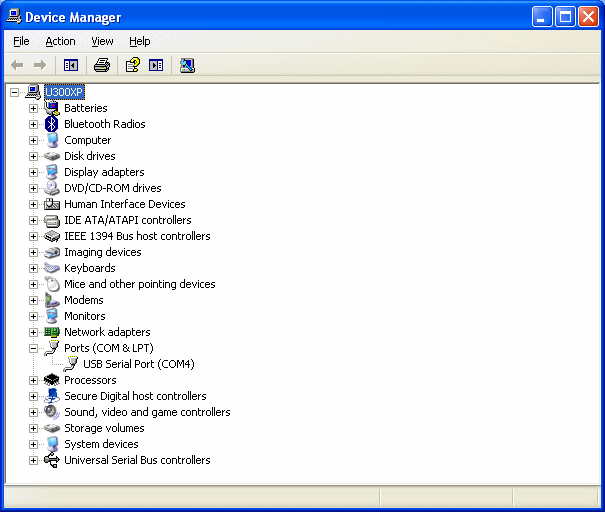Select the U300XP computer name

64,92
